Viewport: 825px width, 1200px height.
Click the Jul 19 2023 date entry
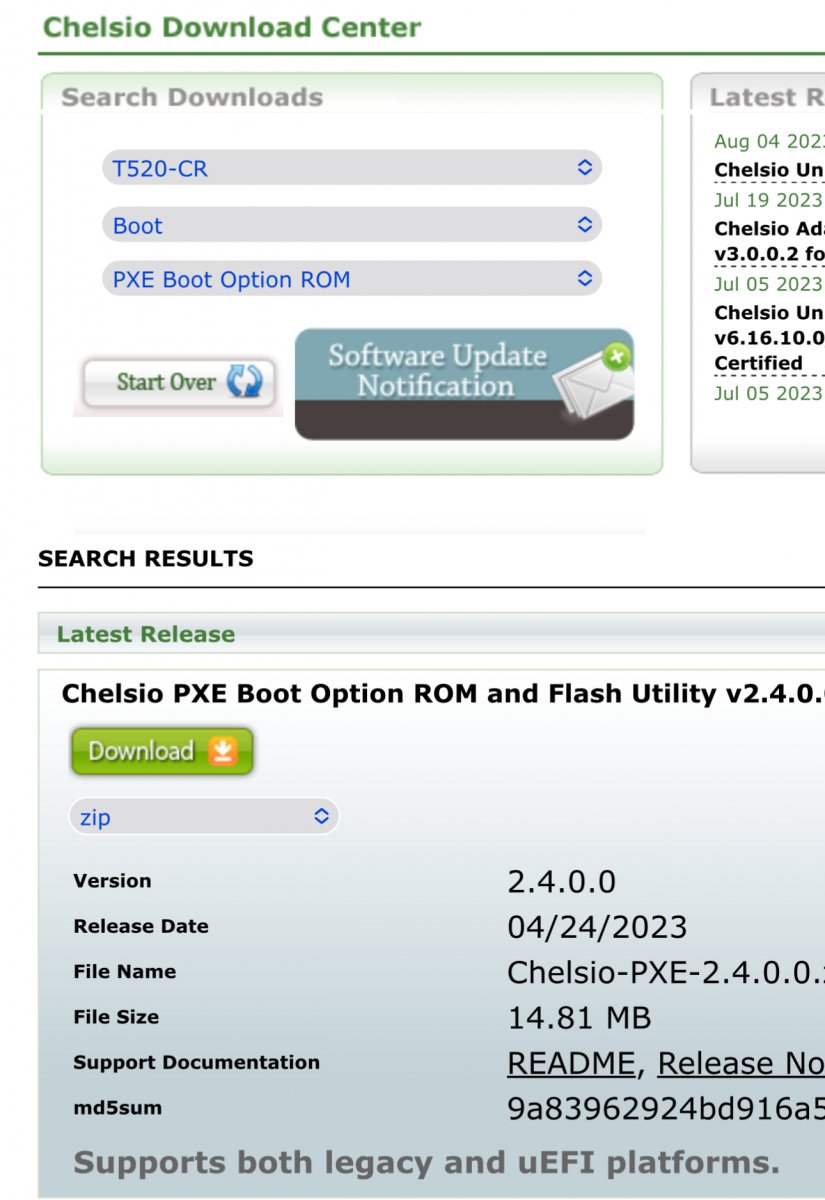click(x=768, y=200)
